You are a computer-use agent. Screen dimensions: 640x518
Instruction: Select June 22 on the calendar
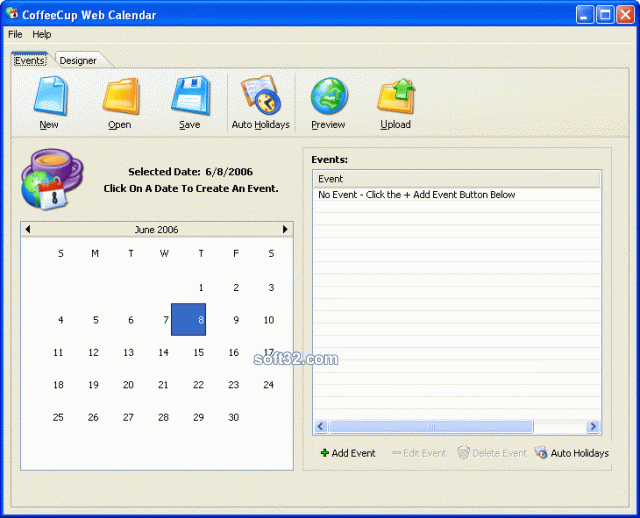pos(198,385)
